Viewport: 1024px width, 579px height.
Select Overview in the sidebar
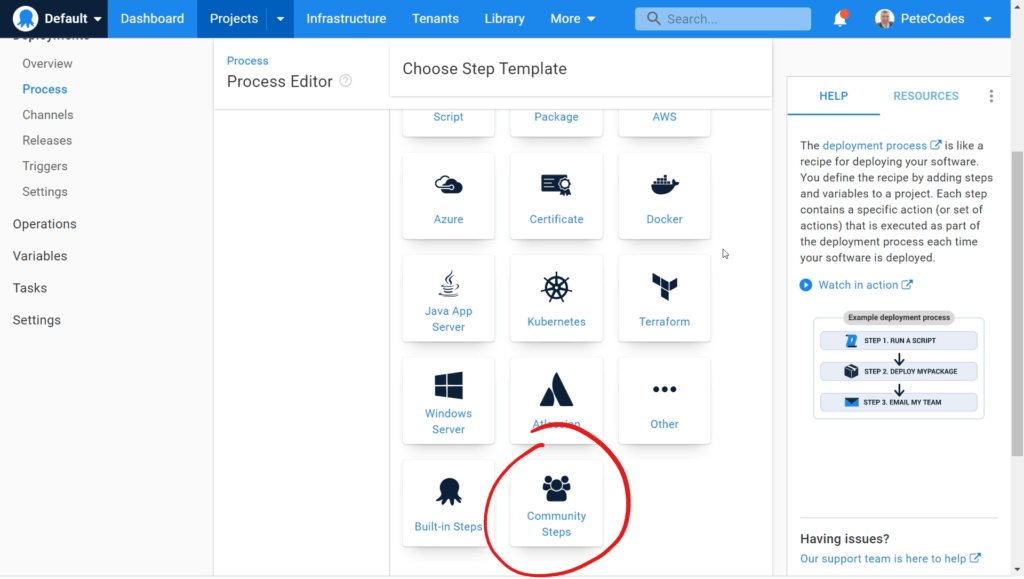(47, 64)
